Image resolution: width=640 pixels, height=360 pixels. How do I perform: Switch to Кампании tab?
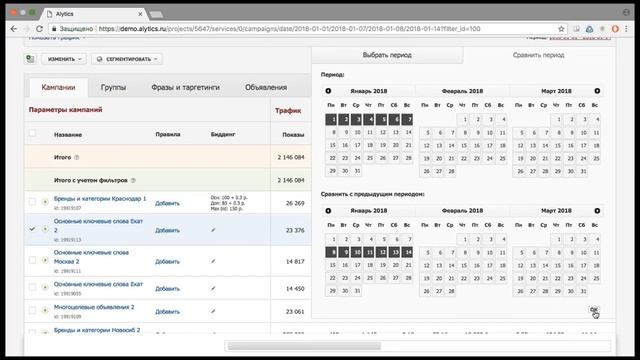coord(58,87)
